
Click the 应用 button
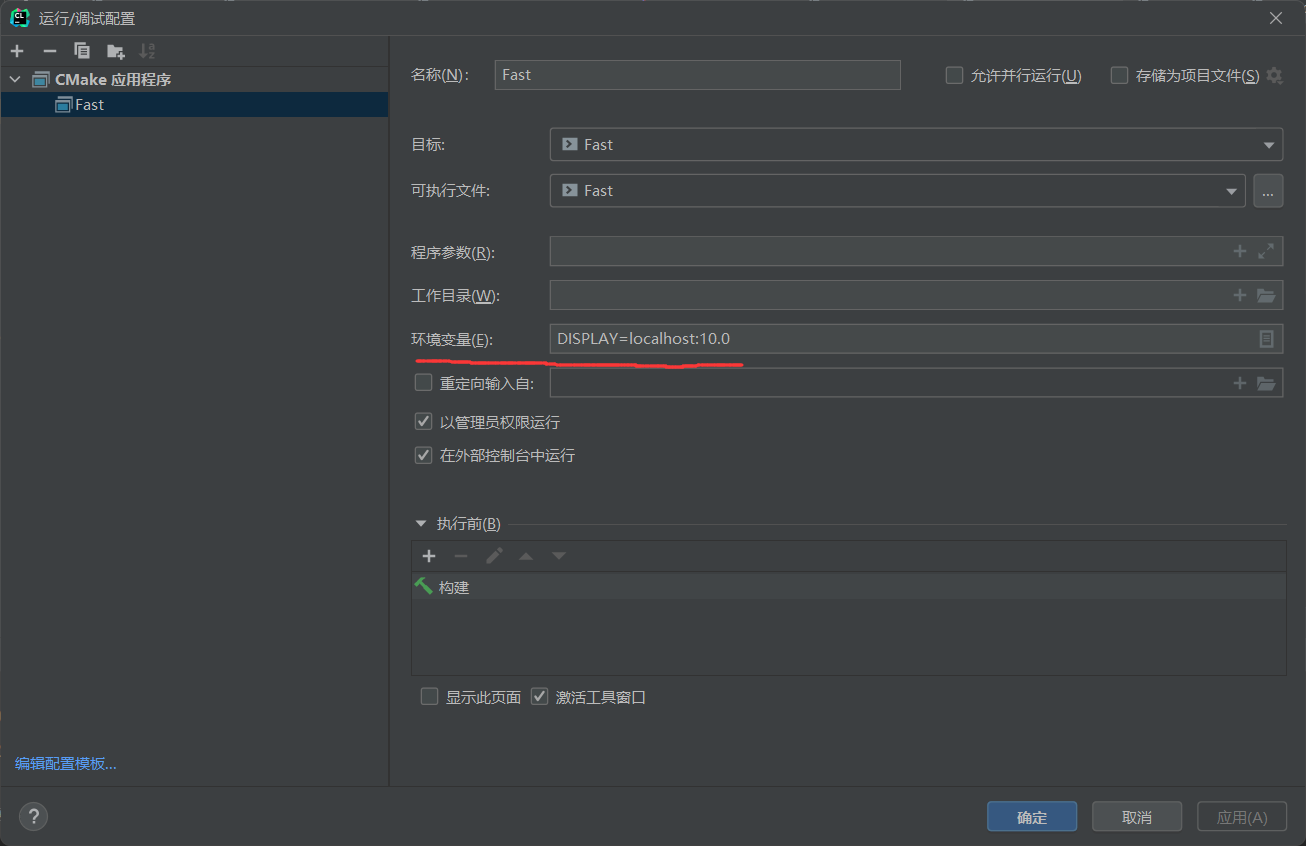pos(1241,816)
